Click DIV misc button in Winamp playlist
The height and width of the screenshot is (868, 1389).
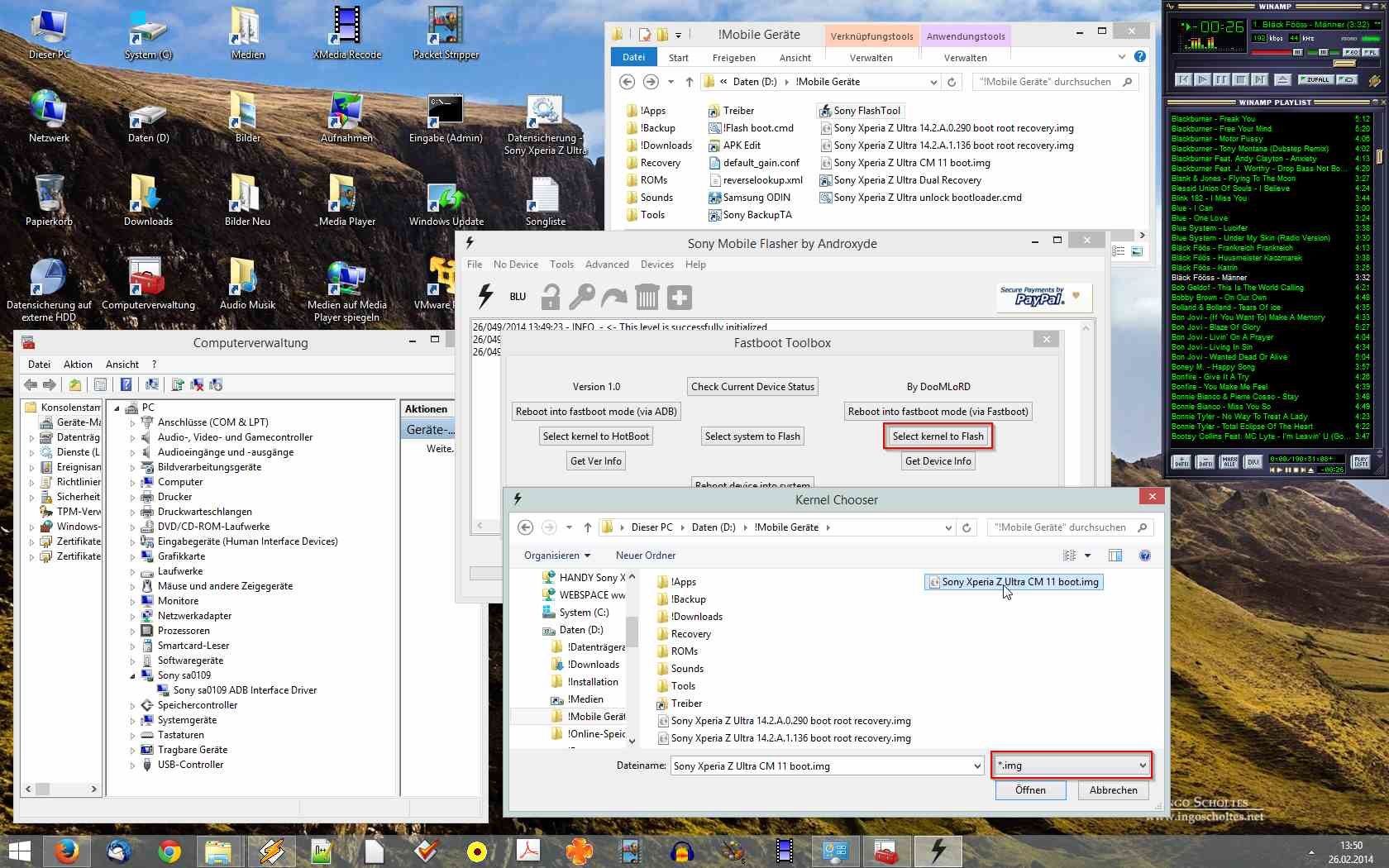click(1253, 462)
